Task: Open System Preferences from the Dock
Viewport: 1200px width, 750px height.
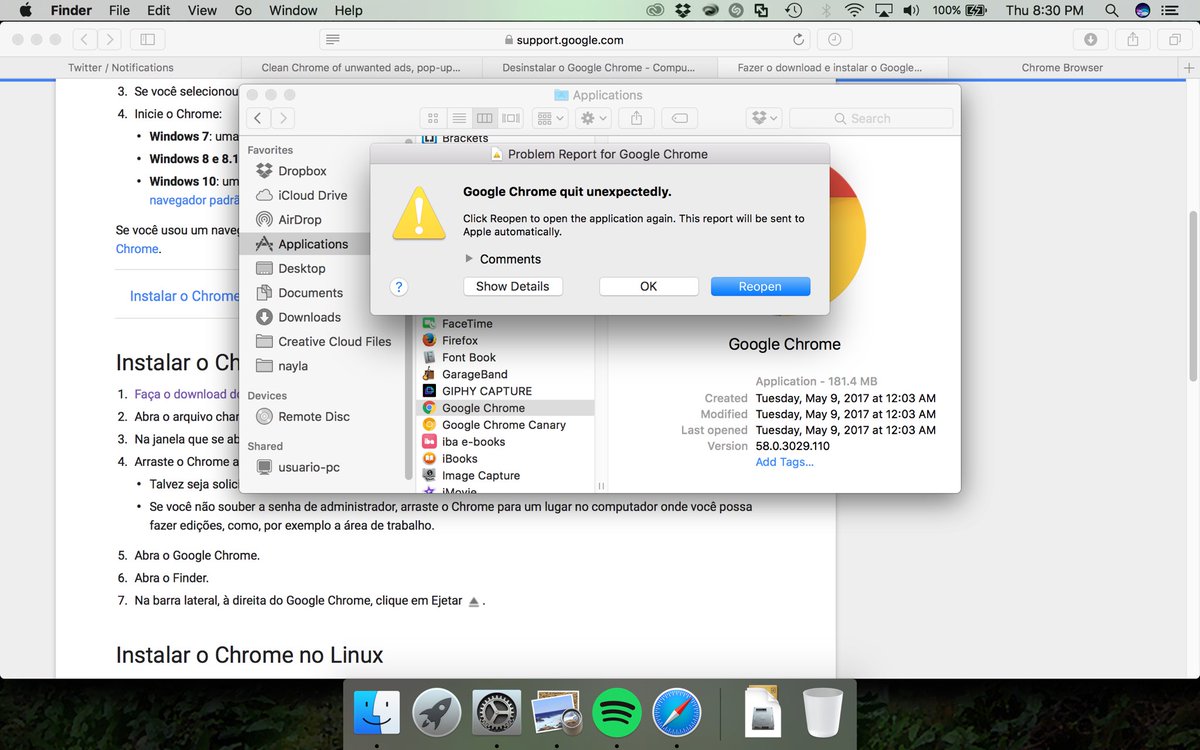Action: pyautogui.click(x=497, y=712)
